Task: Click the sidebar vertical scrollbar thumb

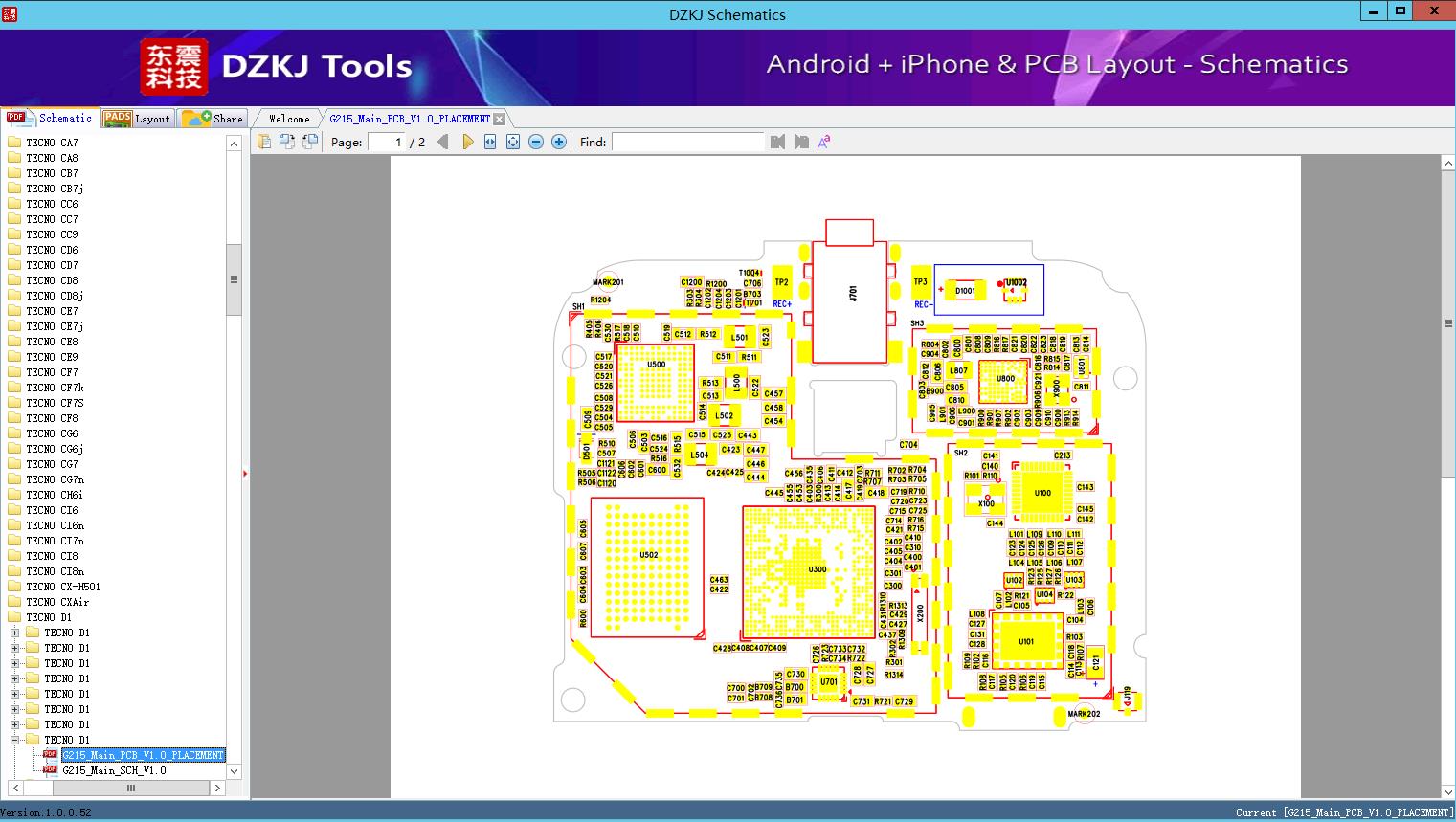Action: (x=234, y=279)
